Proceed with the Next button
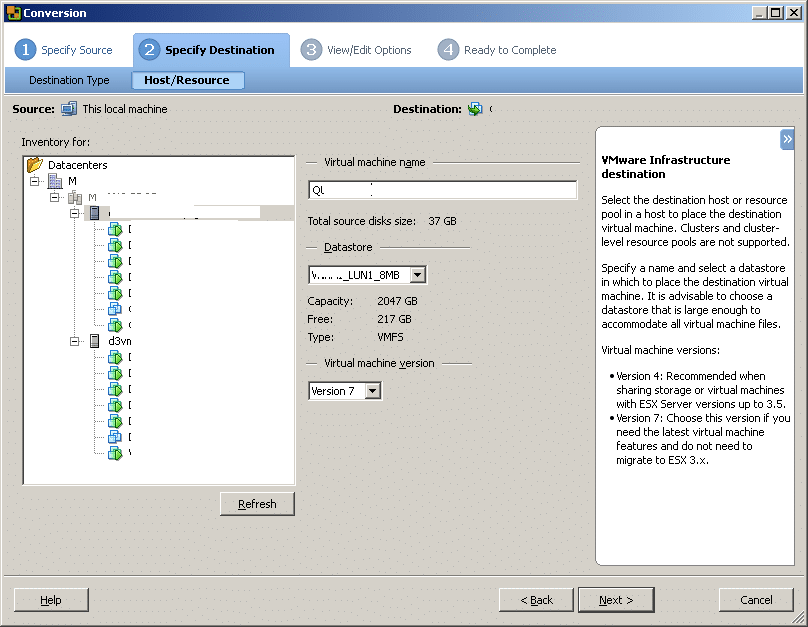This screenshot has width=808, height=627. [x=616, y=600]
